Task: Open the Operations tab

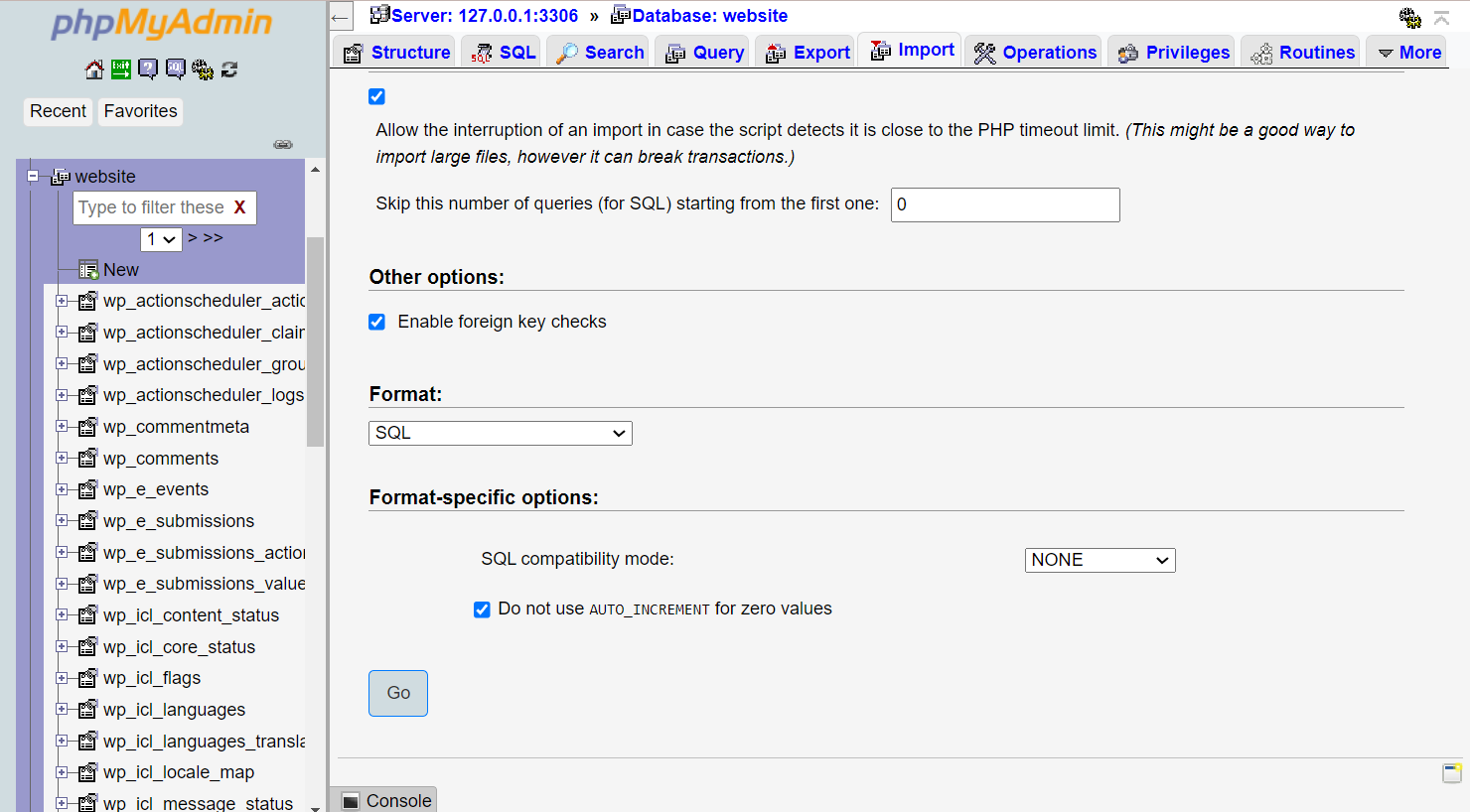Action: (1036, 53)
